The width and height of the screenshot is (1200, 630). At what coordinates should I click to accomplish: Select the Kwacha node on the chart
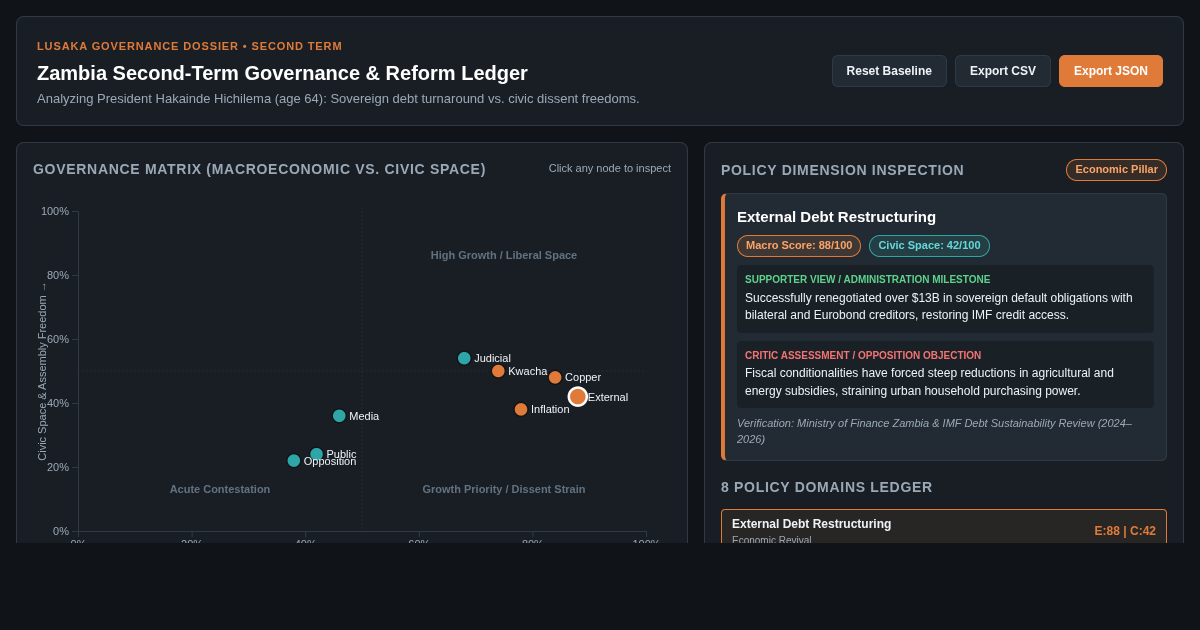(x=498, y=371)
